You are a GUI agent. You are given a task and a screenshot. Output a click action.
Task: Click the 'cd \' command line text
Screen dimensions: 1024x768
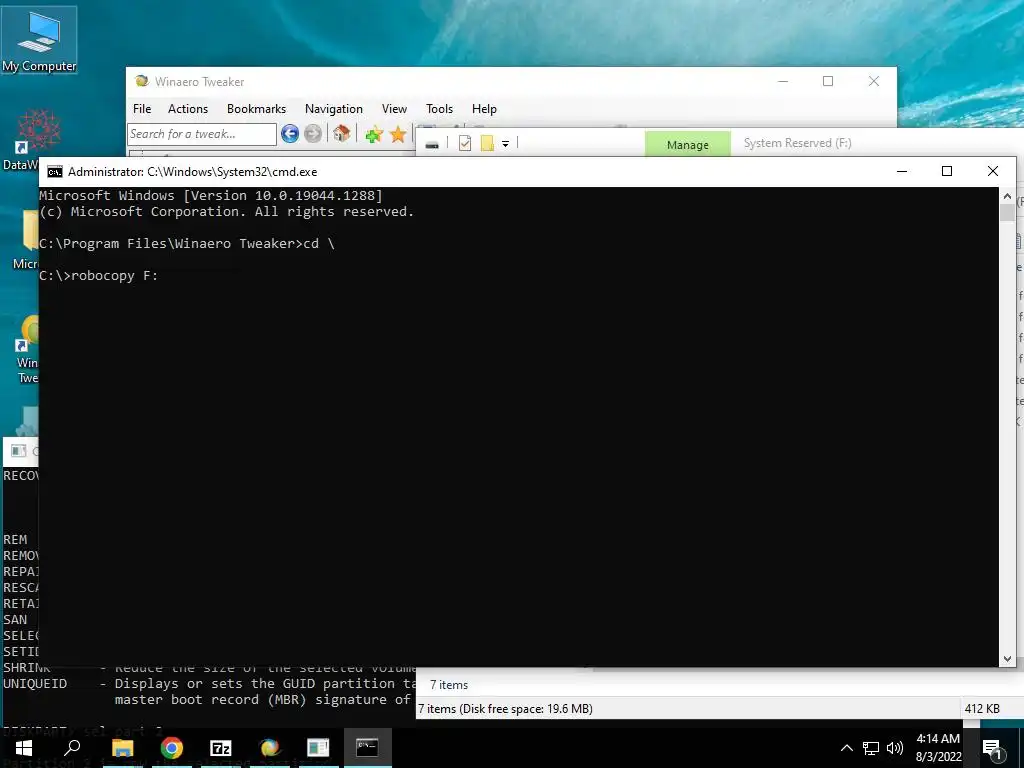(x=319, y=244)
